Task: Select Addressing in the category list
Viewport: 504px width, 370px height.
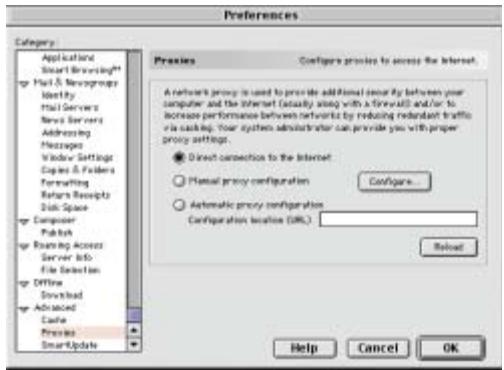Action: (66, 133)
